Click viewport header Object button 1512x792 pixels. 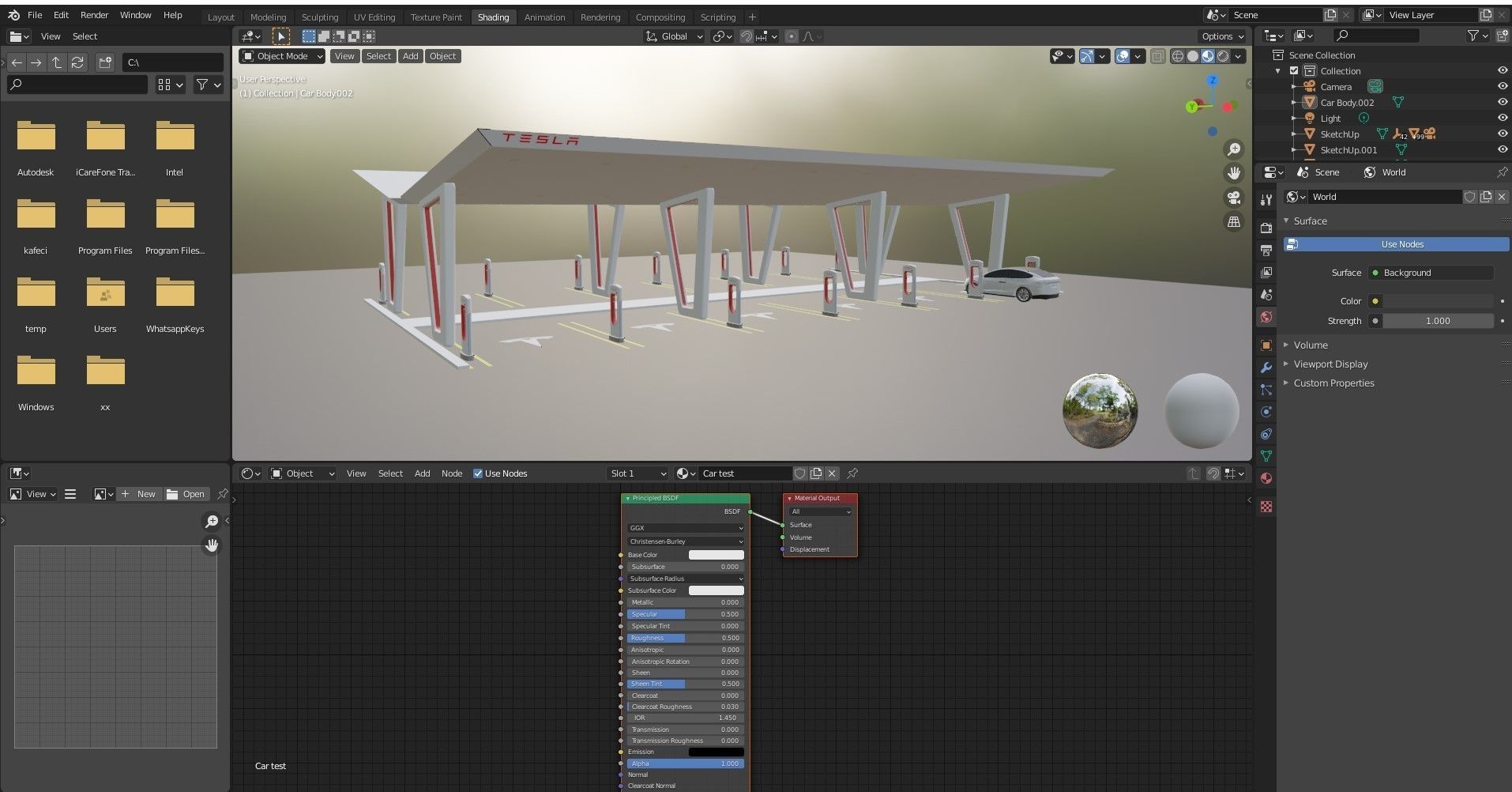(x=442, y=56)
